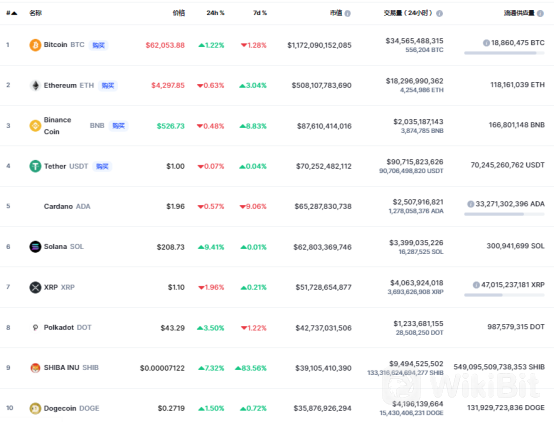This screenshot has height=422, width=554.
Task: Click the Cardano circulating supply progress bar
Action: point(504,214)
